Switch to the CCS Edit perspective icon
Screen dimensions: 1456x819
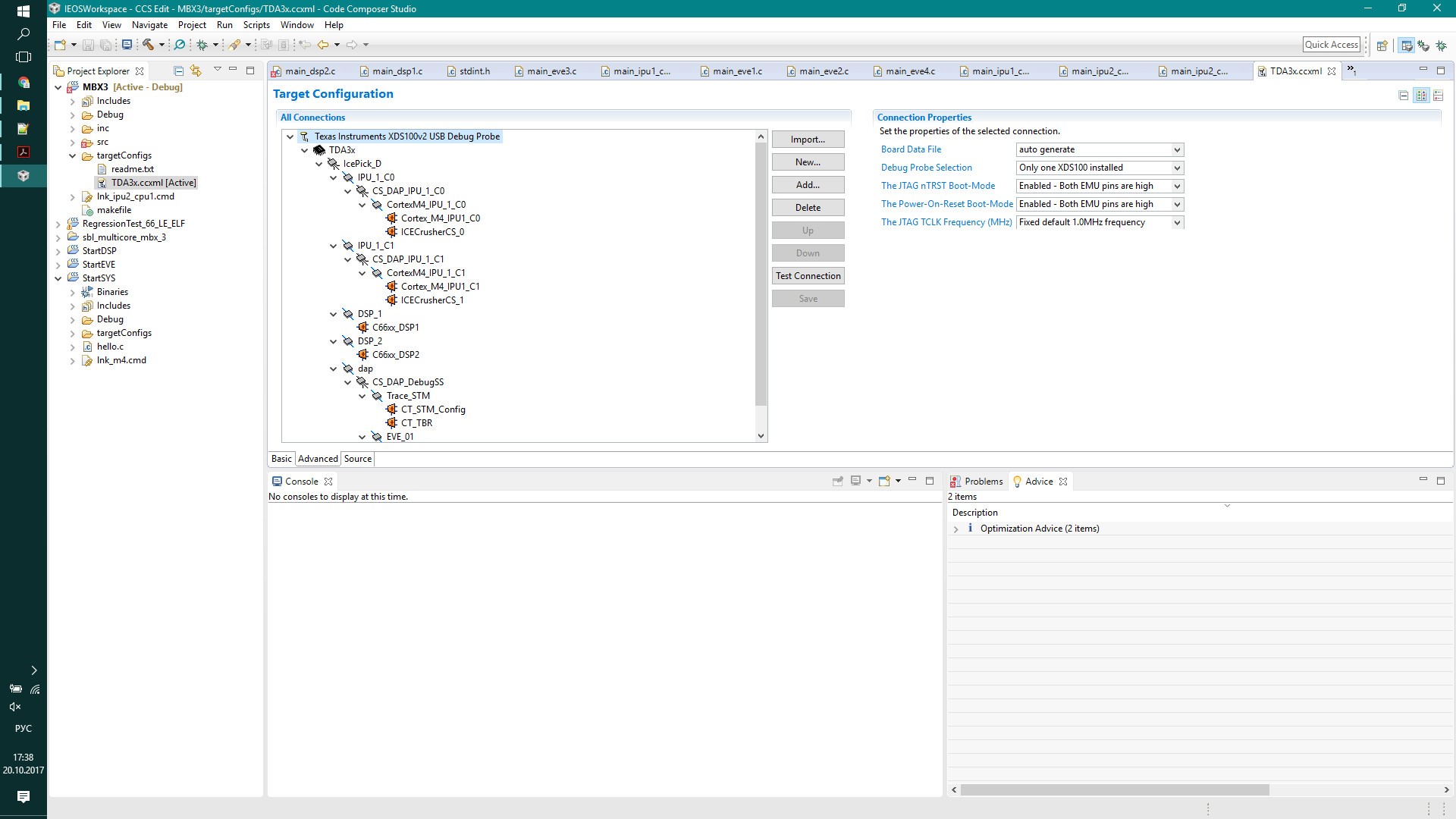[x=1407, y=45]
